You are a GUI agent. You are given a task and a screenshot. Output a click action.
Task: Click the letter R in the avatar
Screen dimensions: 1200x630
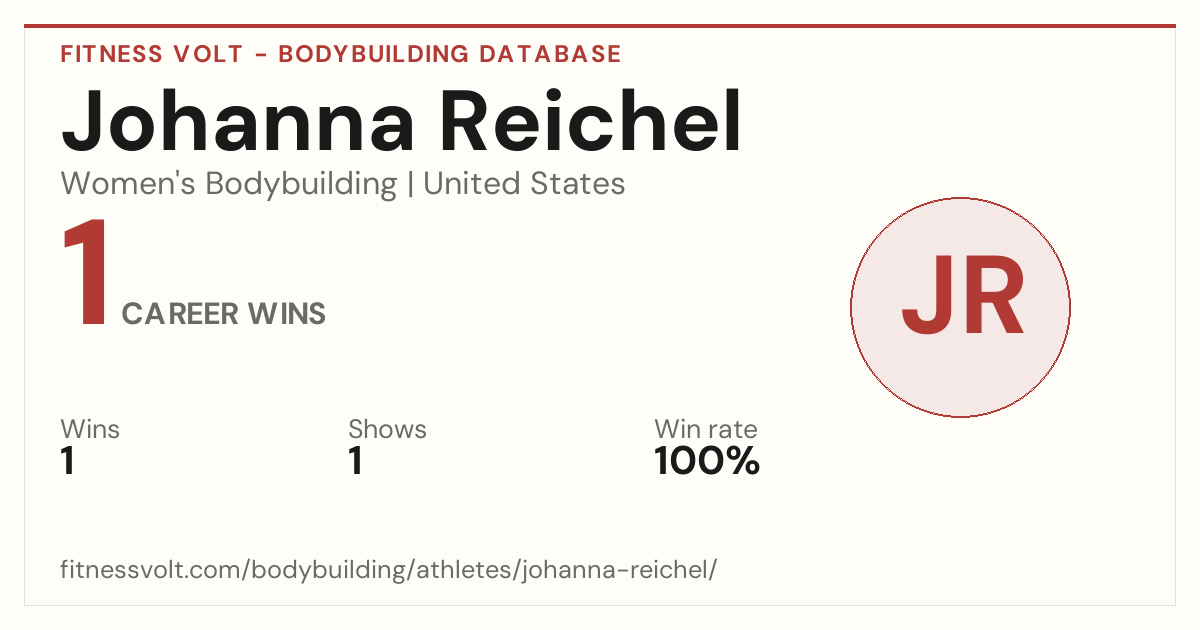click(992, 298)
